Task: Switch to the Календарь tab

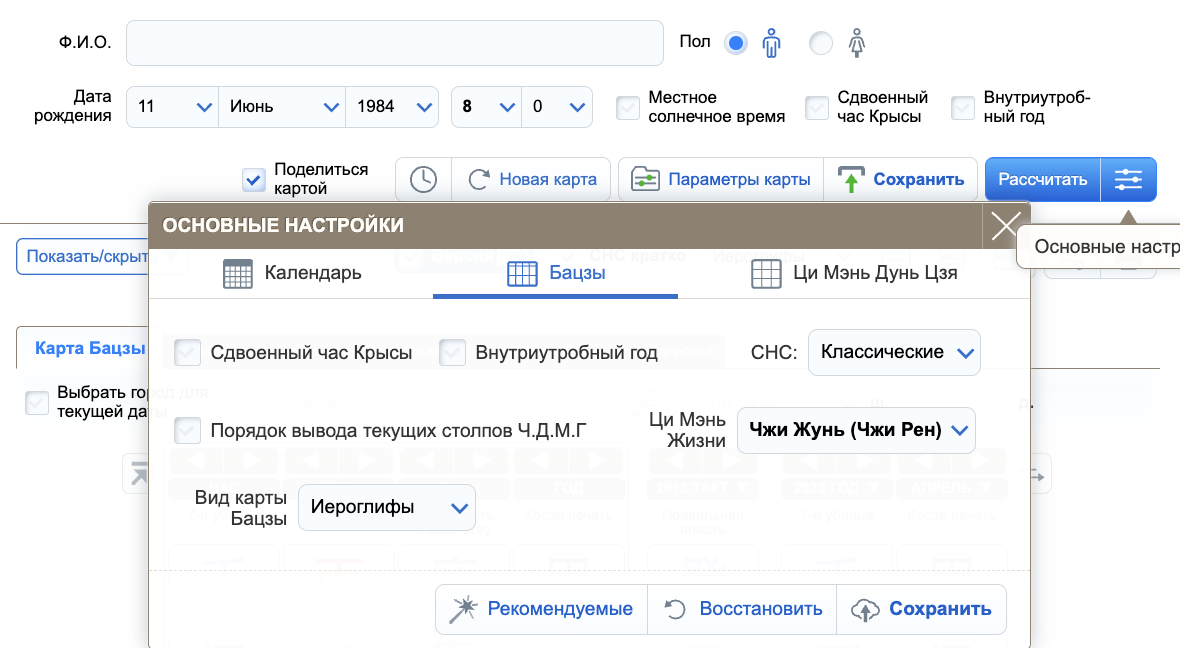Action: 292,273
